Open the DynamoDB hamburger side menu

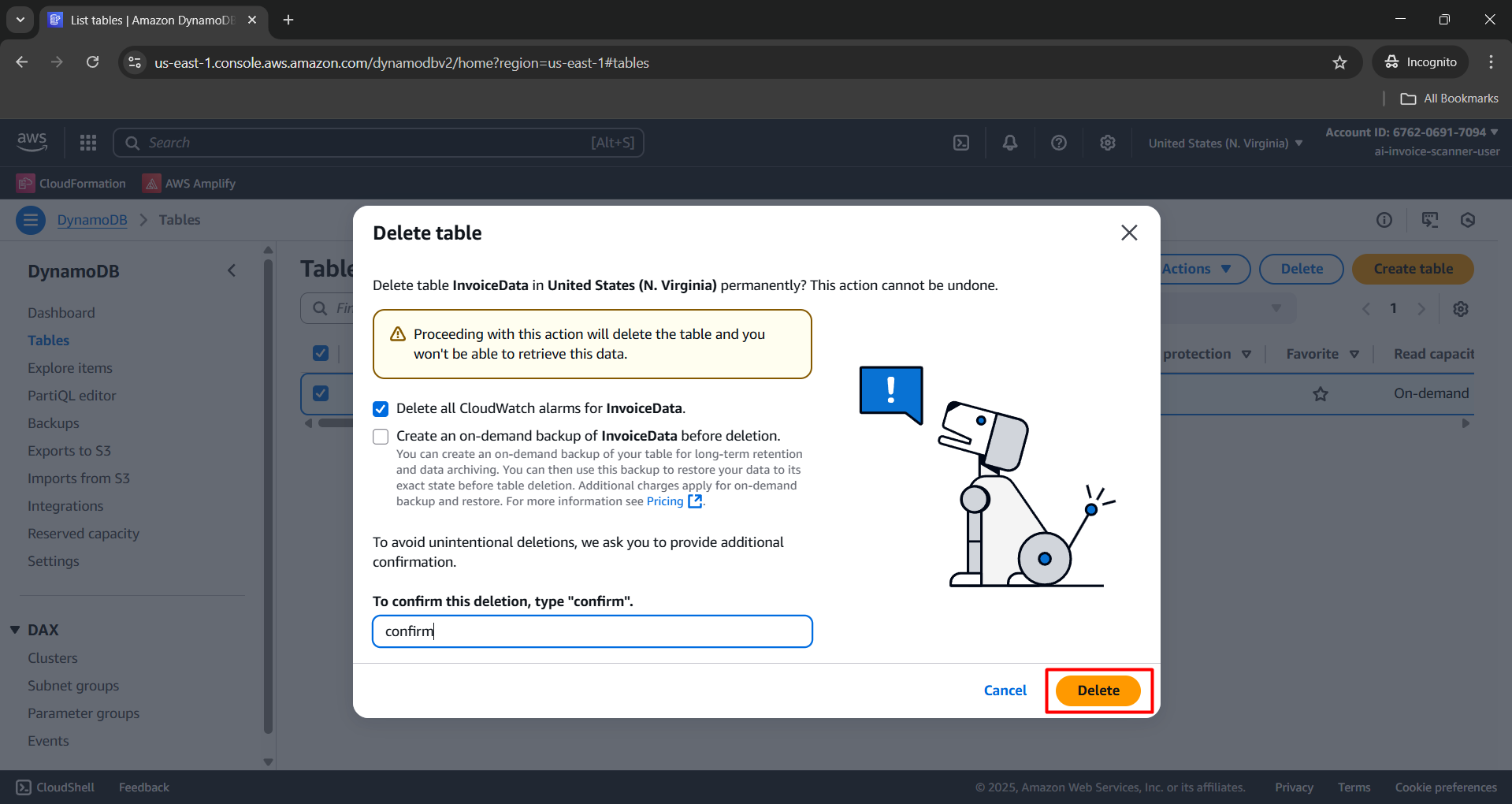pos(31,220)
